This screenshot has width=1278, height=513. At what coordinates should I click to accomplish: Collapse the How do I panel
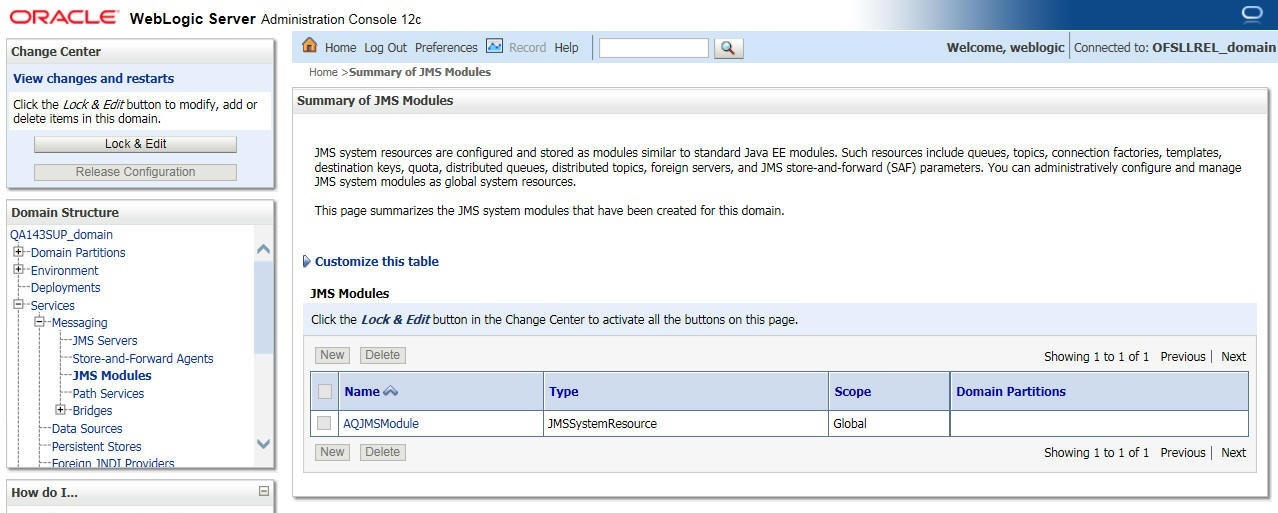[x=264, y=491]
